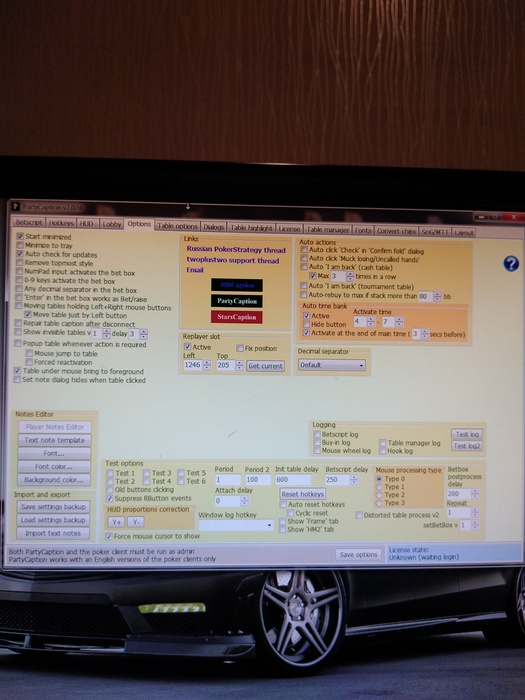Click the Reset hotkeys button
The image size is (525, 700).
(x=303, y=494)
